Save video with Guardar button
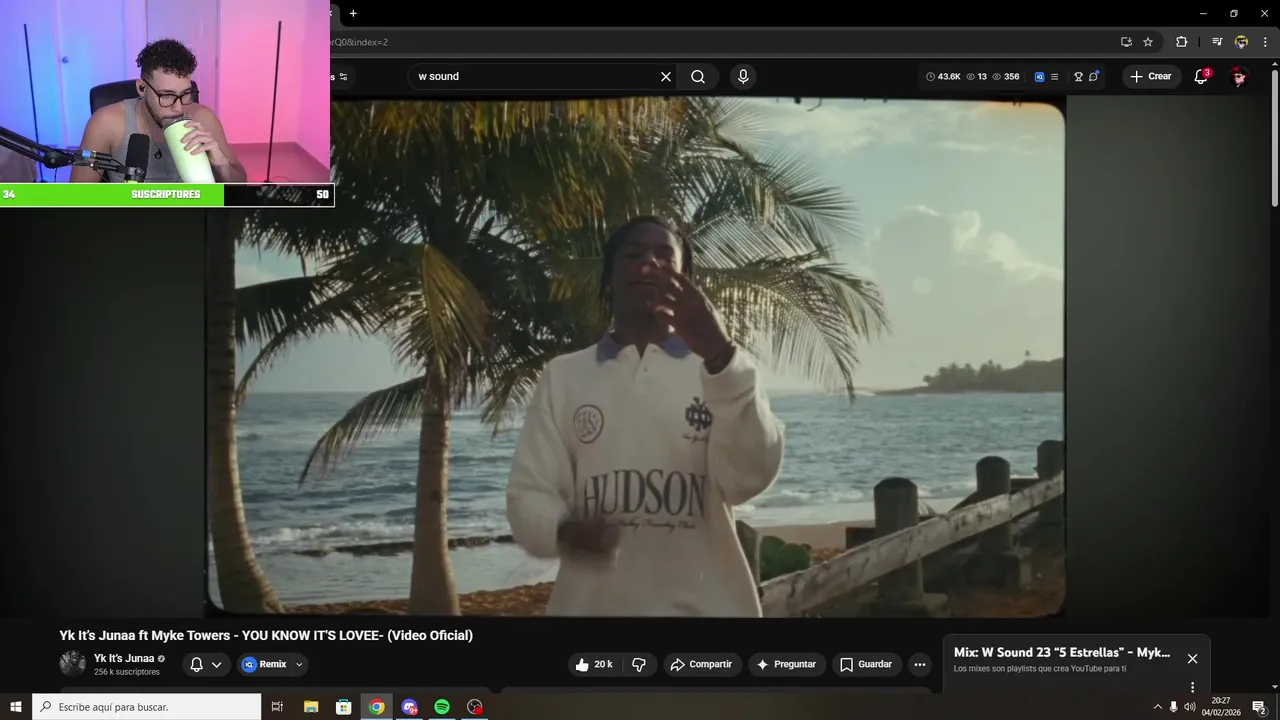Screen dimensions: 1280x720 point(866,664)
